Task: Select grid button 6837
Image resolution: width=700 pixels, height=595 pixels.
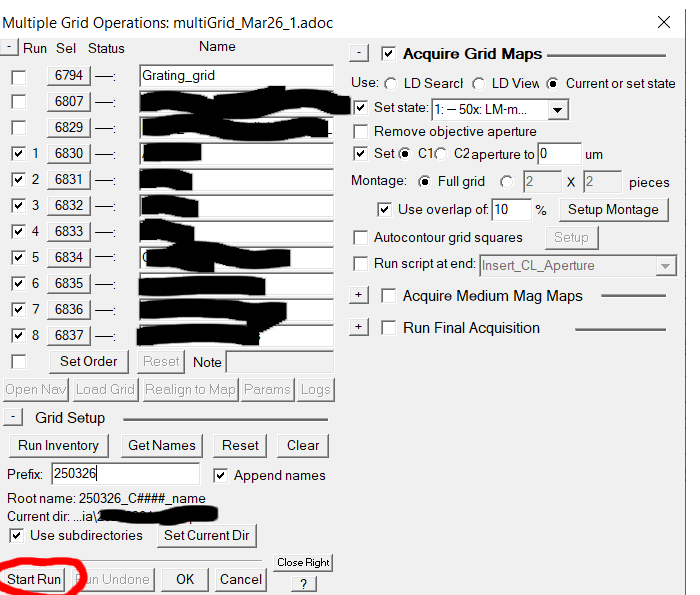Action: pyautogui.click(x=69, y=335)
